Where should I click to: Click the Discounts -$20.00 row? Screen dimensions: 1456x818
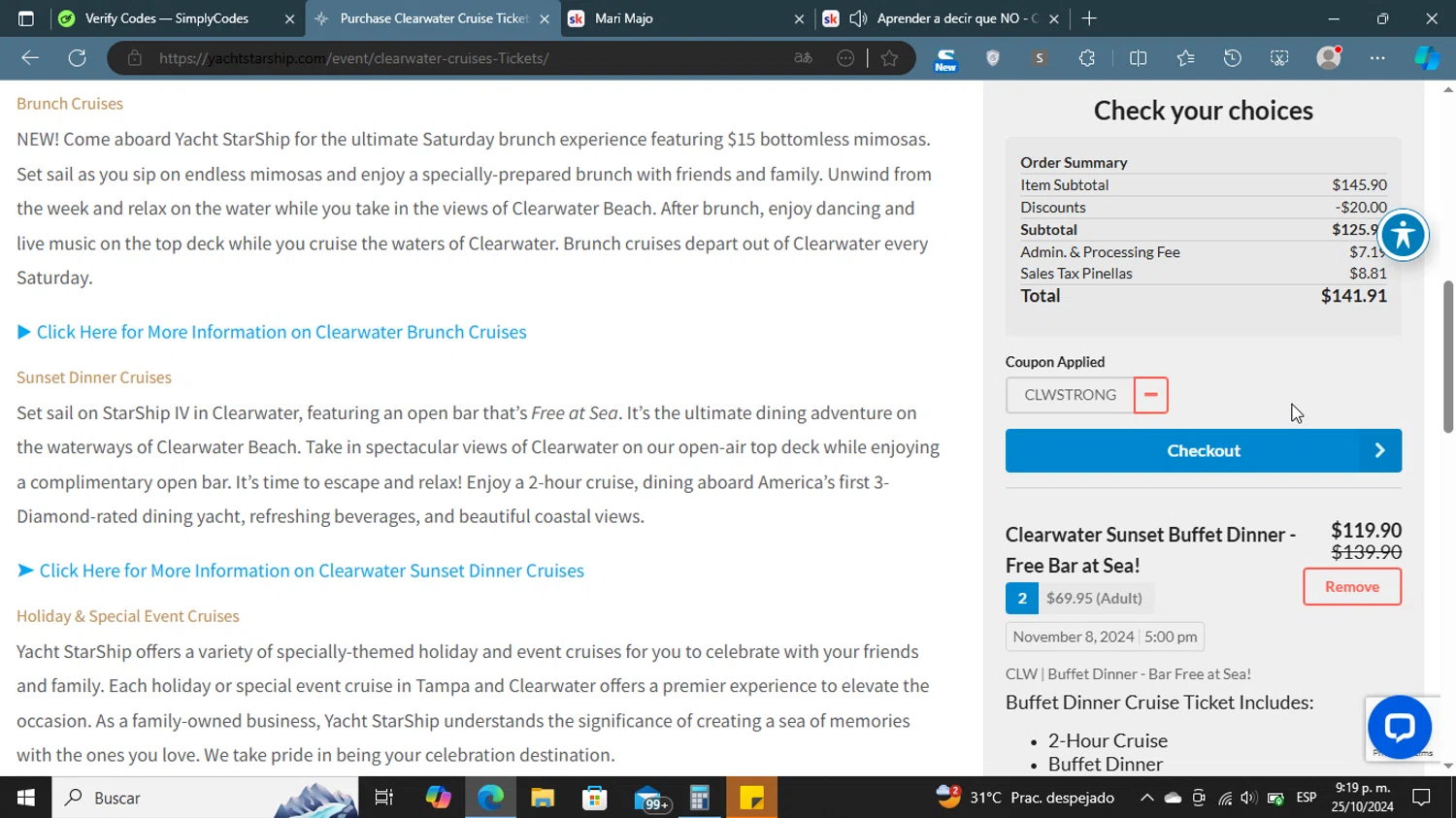pos(1203,208)
